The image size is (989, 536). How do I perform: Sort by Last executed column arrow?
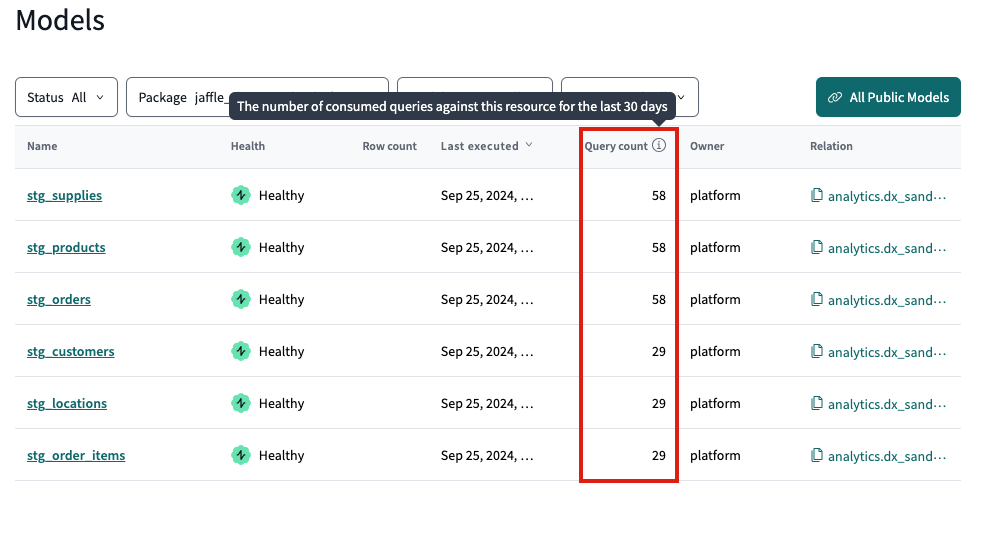529,146
